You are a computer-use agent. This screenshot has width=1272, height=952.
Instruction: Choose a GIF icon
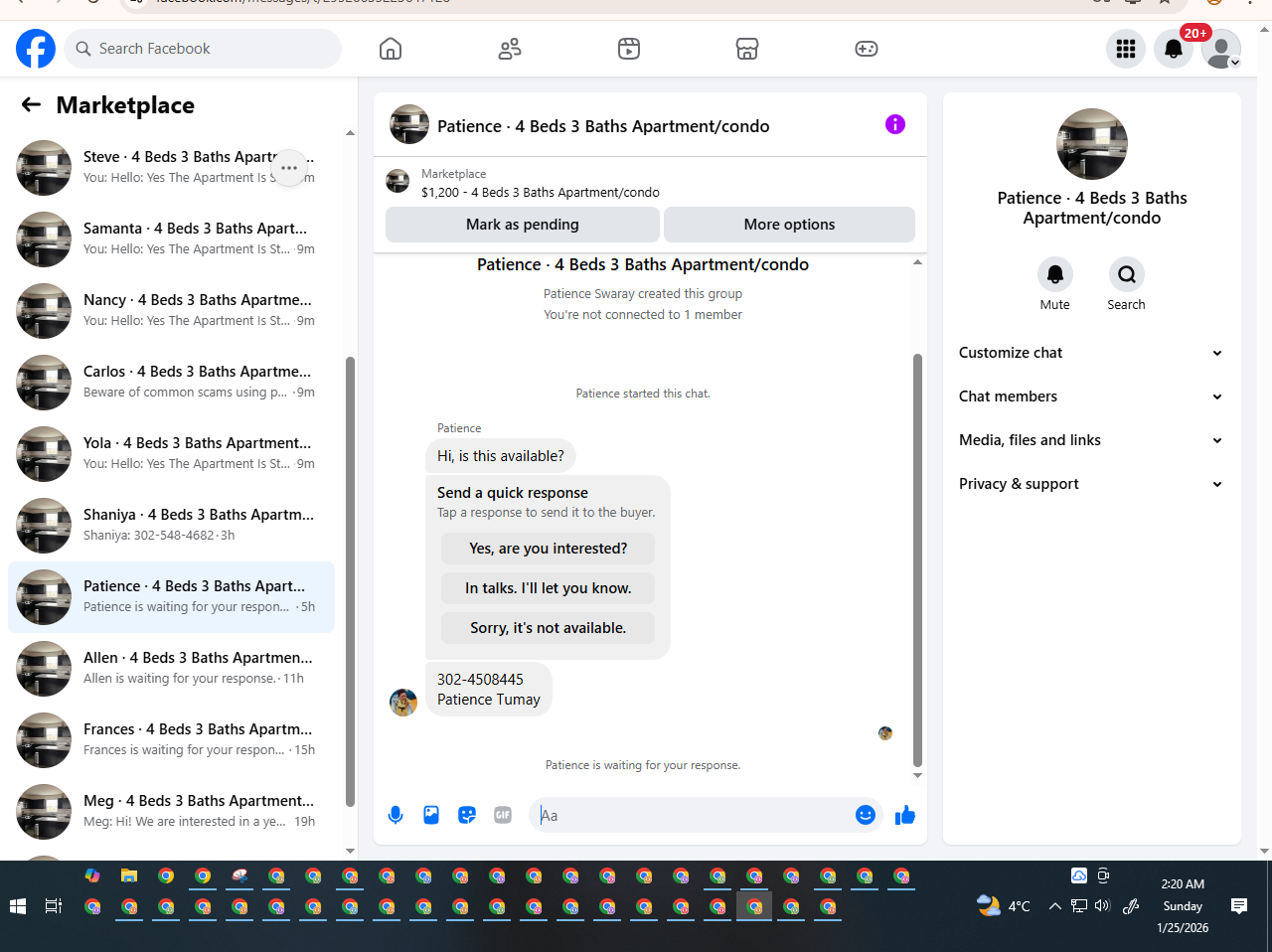point(503,815)
